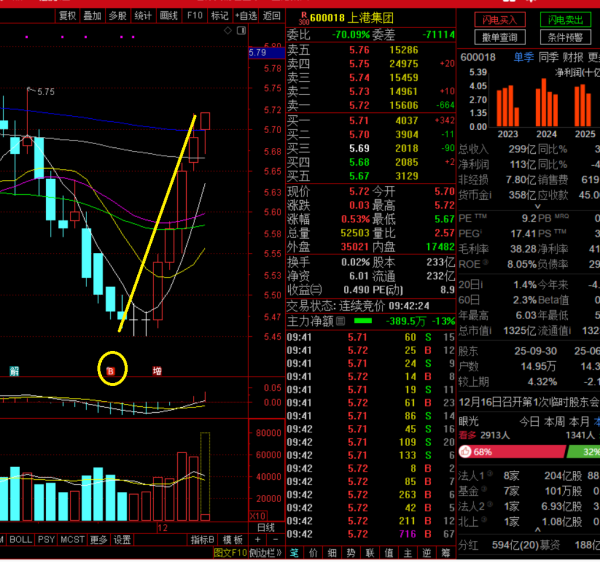
Task: Select 本周 in 眼光 section
Action: [554, 422]
